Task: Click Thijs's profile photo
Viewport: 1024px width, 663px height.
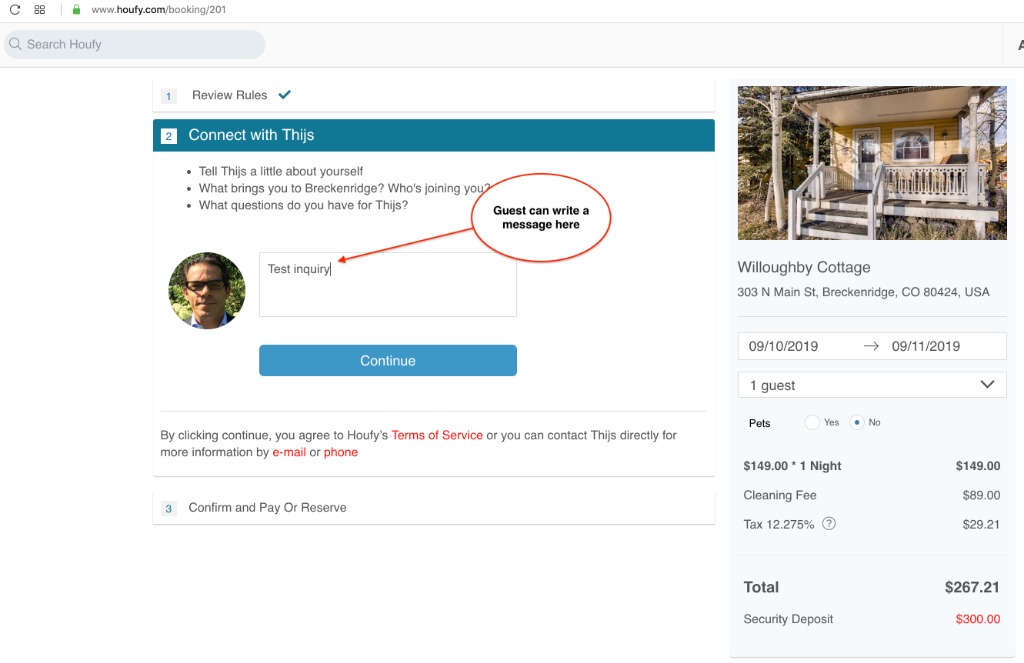Action: [x=206, y=290]
